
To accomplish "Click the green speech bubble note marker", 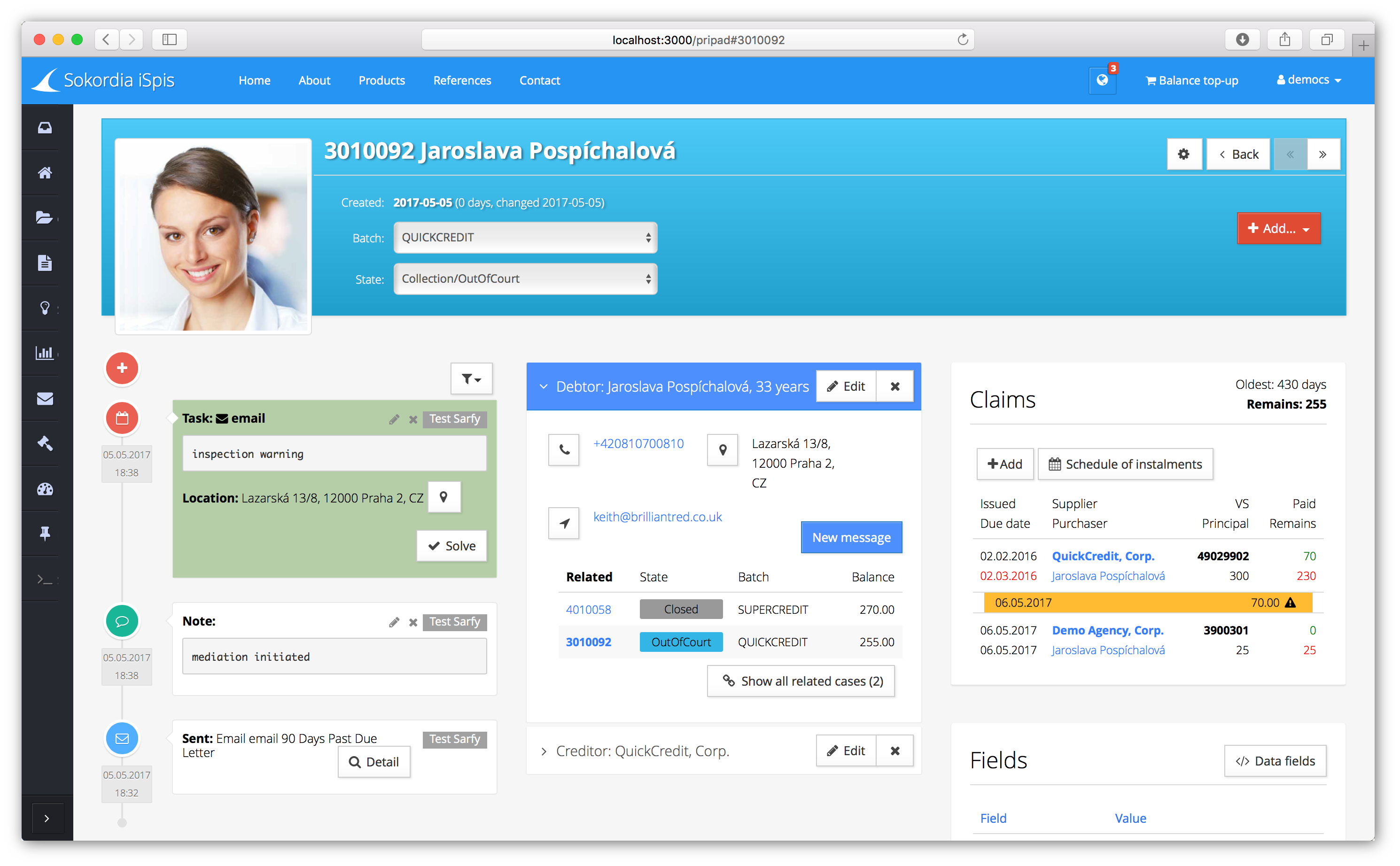I will tap(122, 621).
